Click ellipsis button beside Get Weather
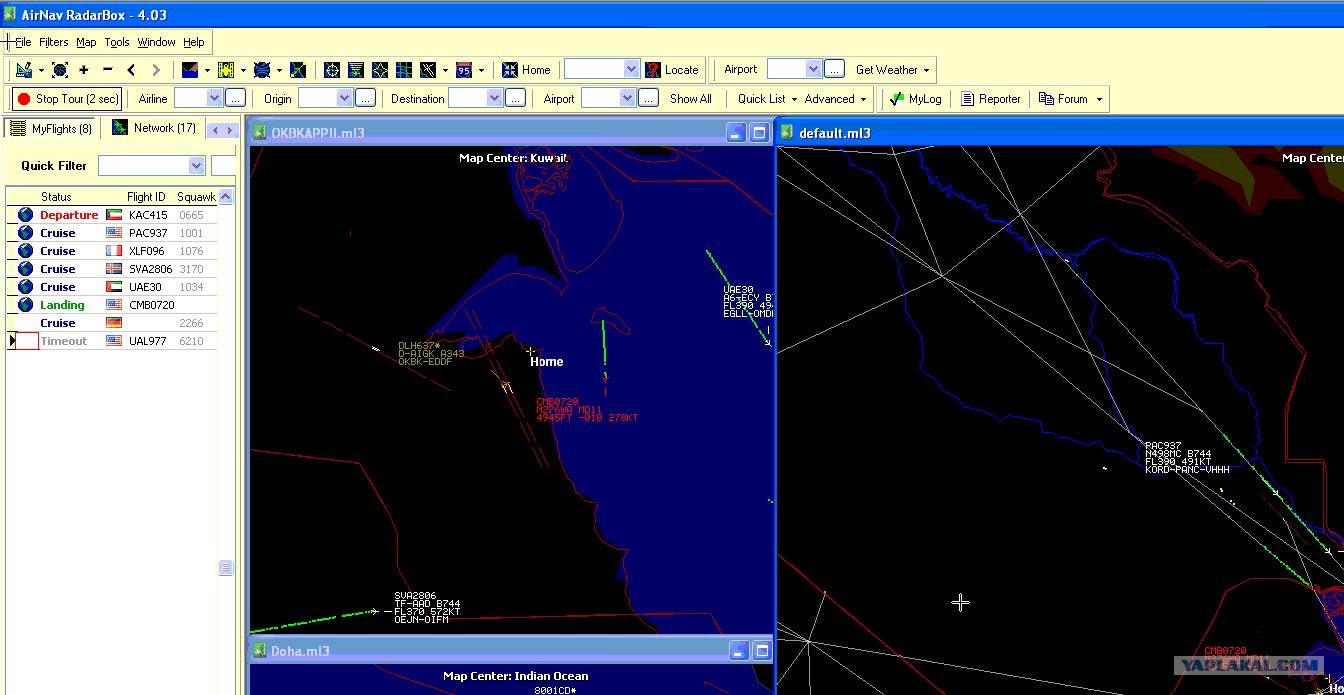Viewport: 1344px width, 695px height. pyautogui.click(x=835, y=69)
